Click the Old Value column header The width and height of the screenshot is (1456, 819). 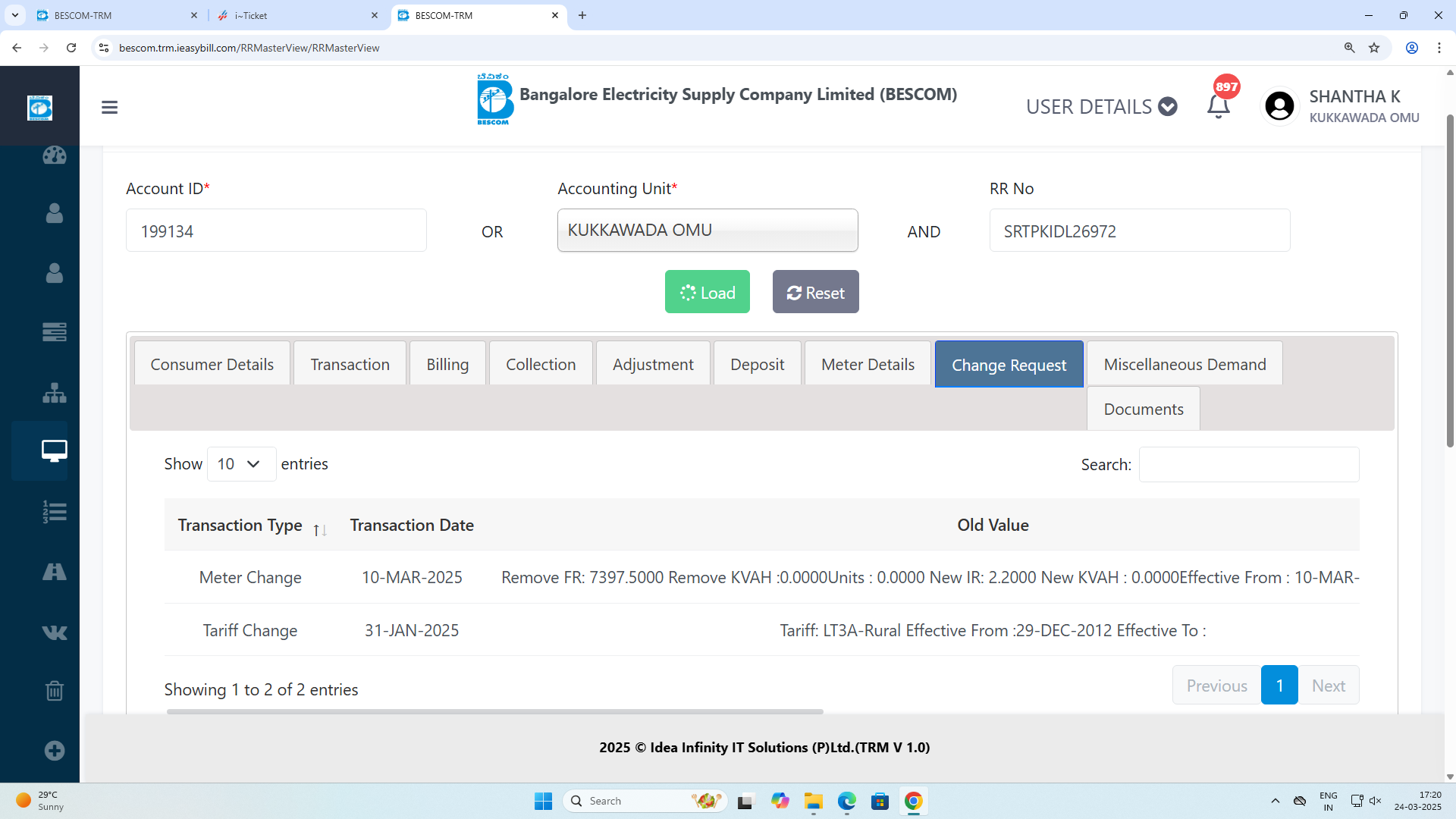click(993, 525)
